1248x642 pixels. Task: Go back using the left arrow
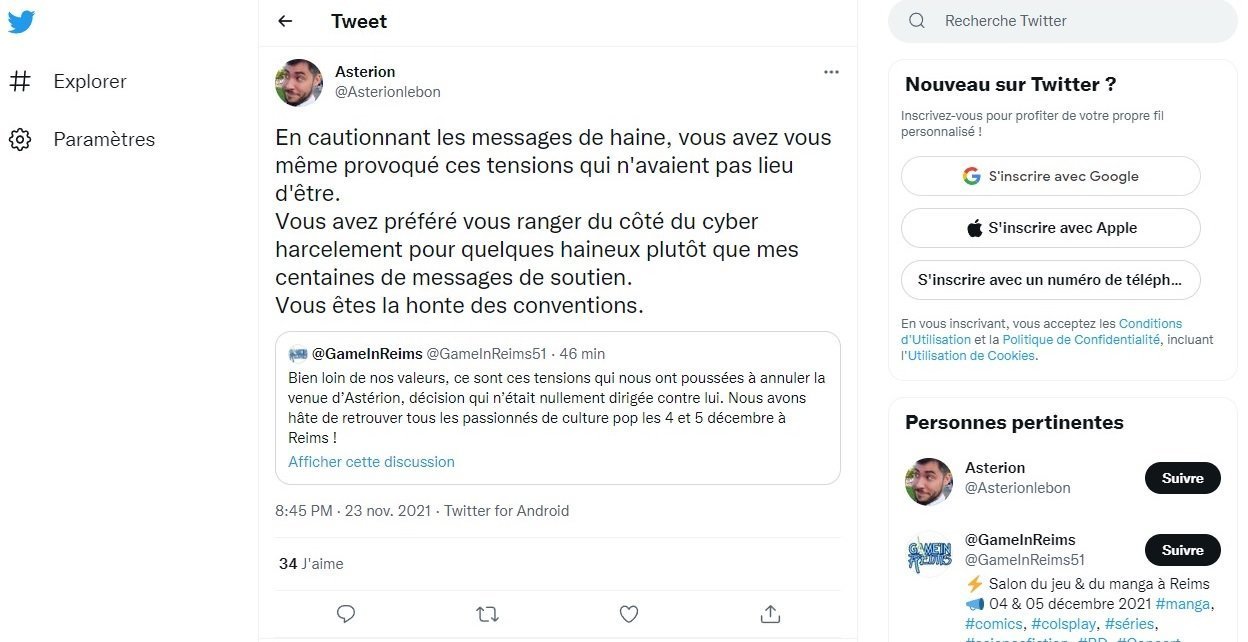(285, 21)
